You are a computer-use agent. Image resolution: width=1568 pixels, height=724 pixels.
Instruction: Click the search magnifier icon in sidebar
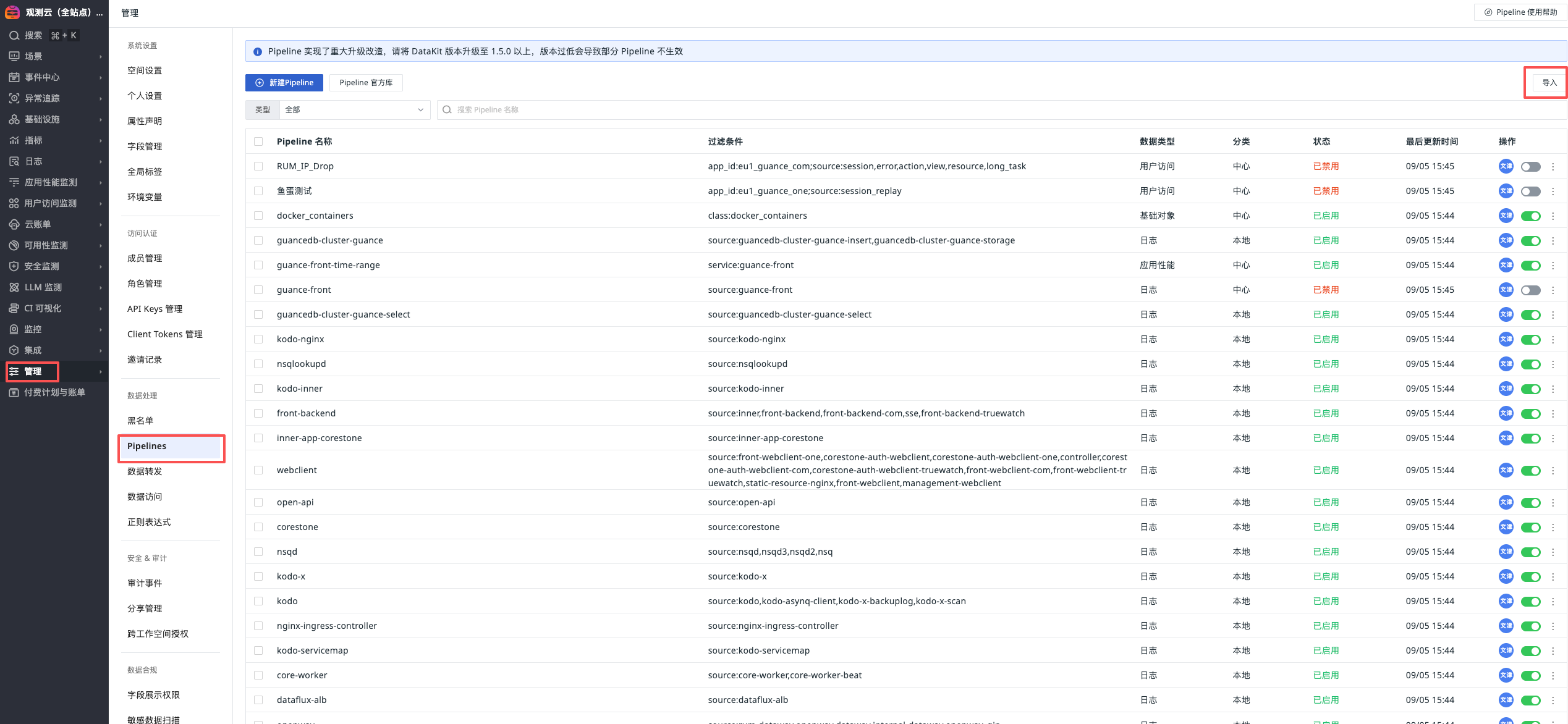14,35
